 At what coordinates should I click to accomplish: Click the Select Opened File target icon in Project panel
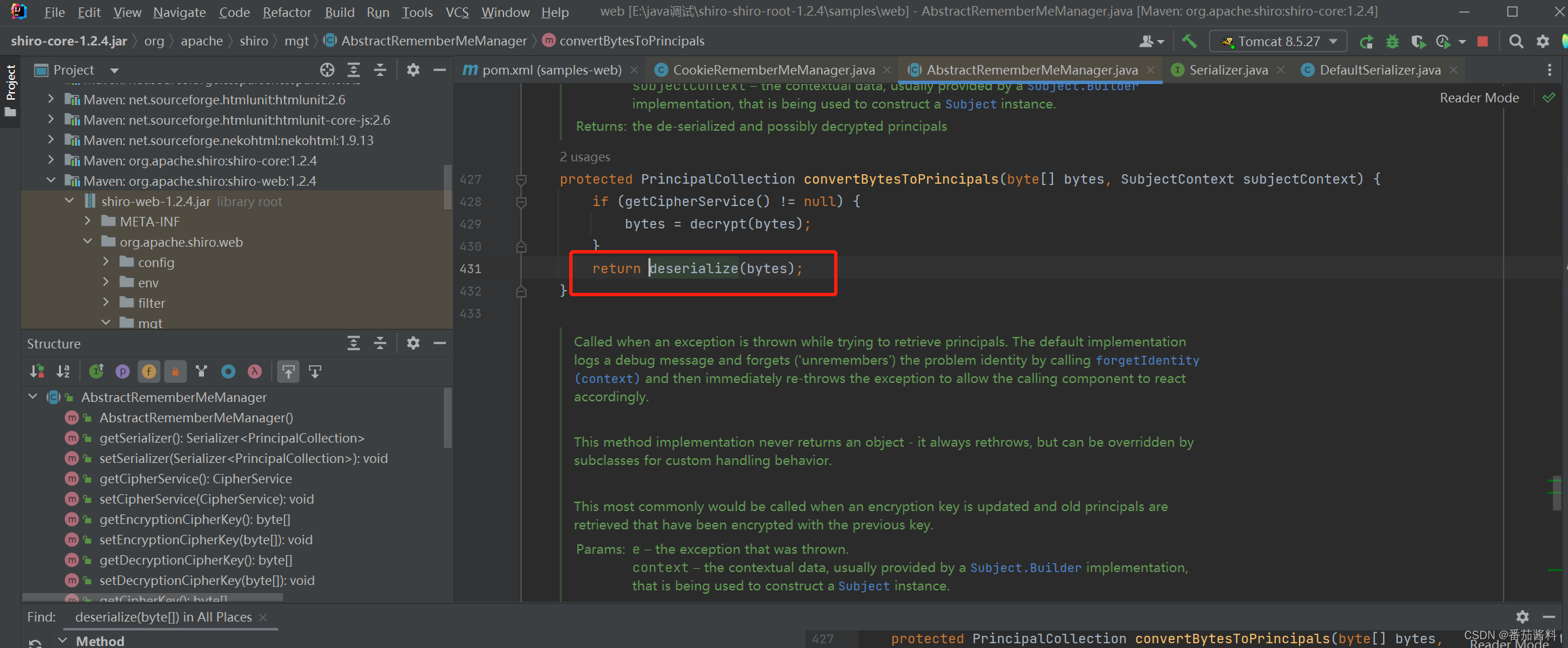327,70
